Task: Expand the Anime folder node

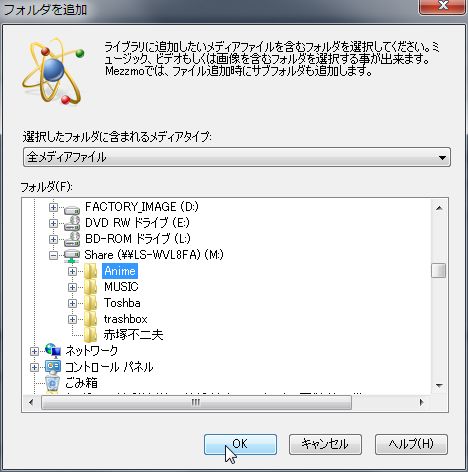Action: tap(72, 271)
